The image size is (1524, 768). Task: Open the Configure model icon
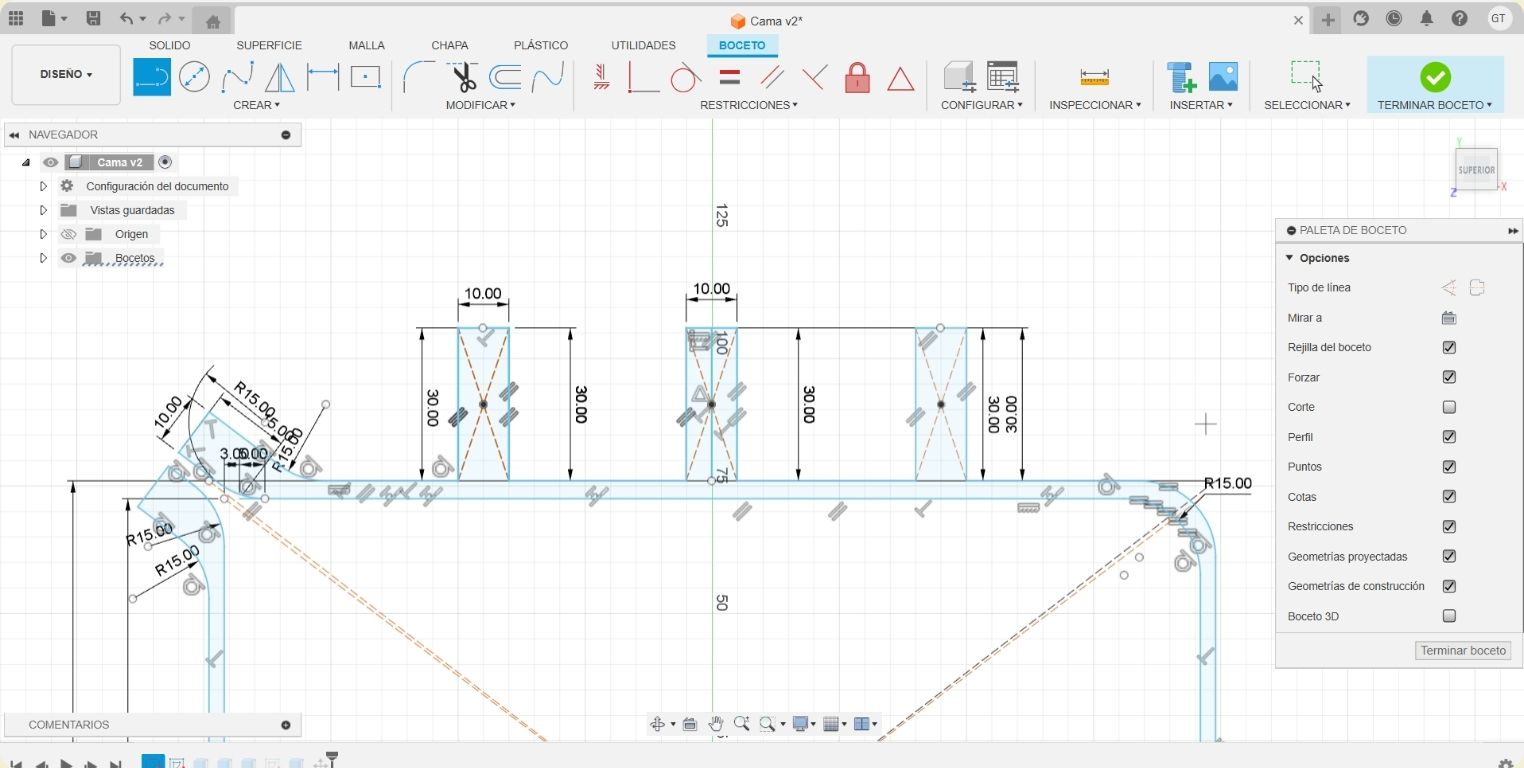tap(960, 77)
